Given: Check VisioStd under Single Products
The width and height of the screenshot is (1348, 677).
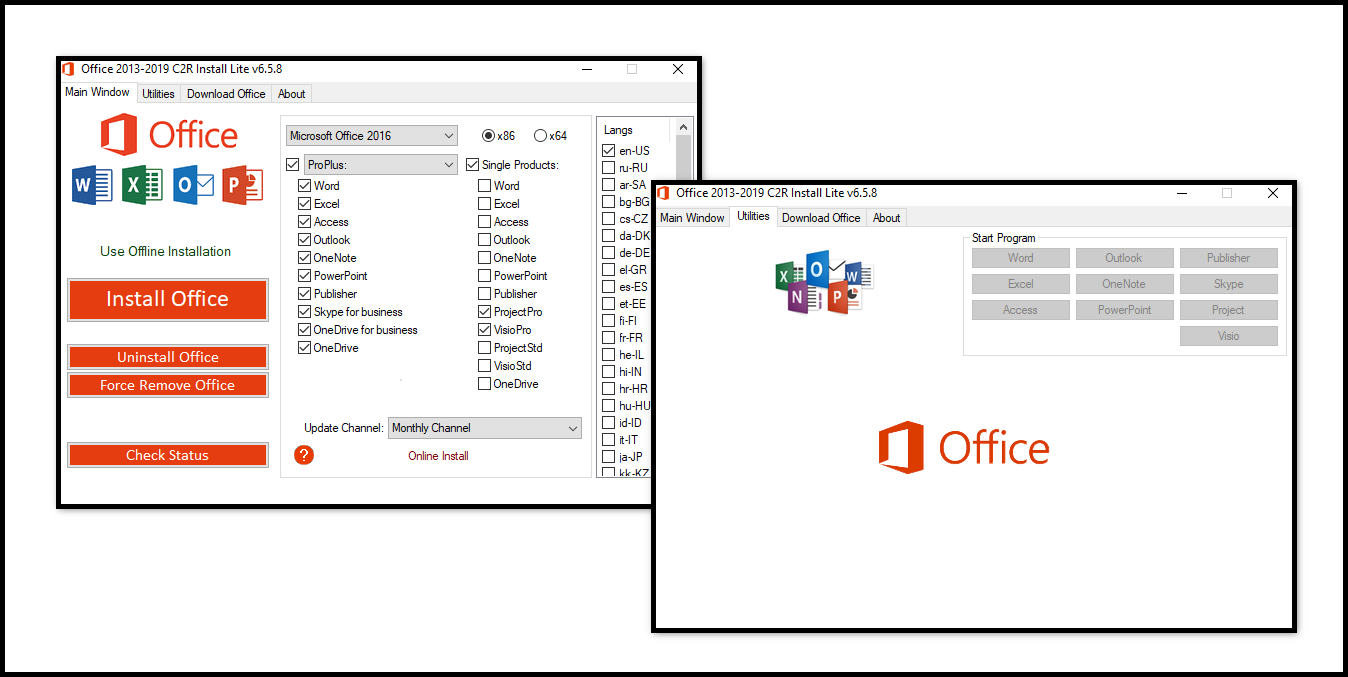Looking at the screenshot, I should 484,366.
